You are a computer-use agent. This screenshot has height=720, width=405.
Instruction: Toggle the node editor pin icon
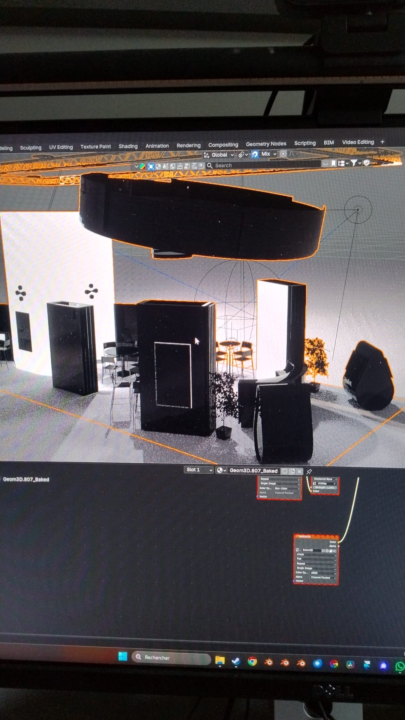pyautogui.click(x=309, y=472)
